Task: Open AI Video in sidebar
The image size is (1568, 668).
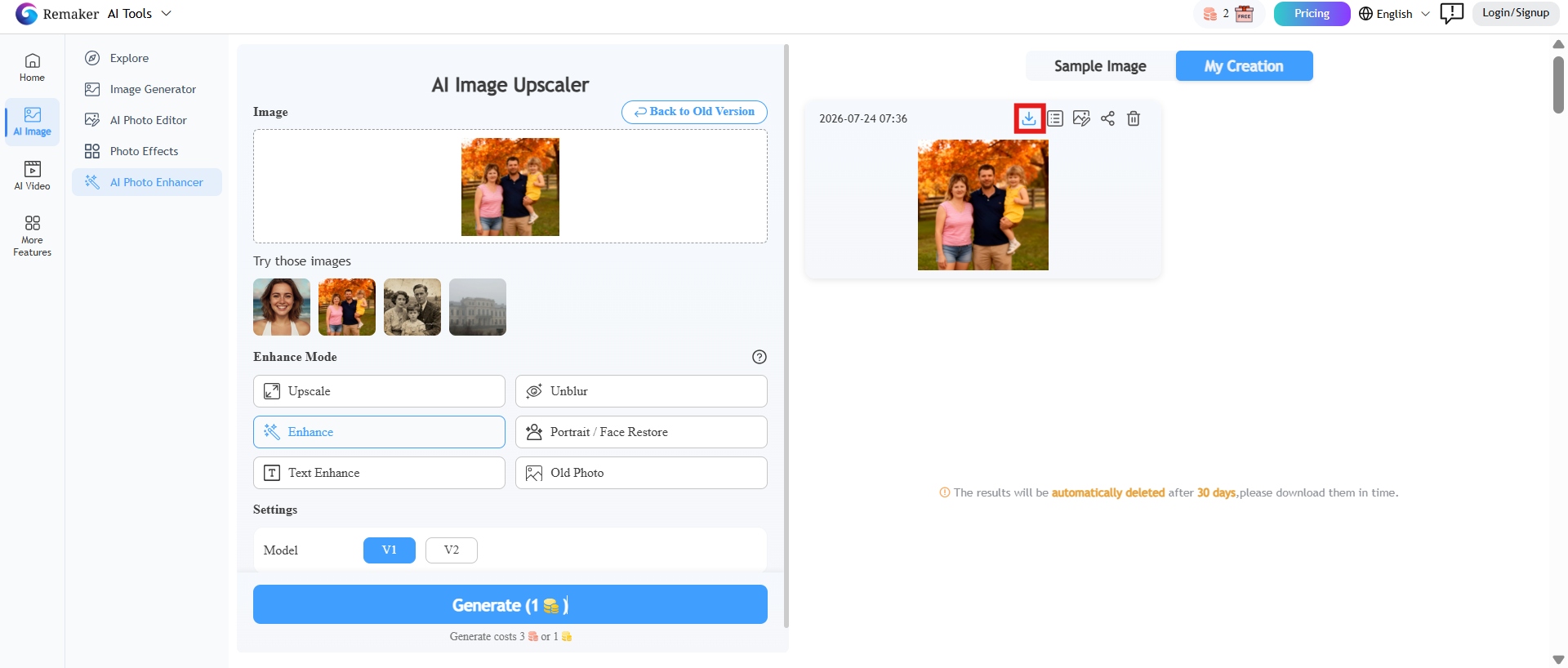Action: pyautogui.click(x=33, y=176)
